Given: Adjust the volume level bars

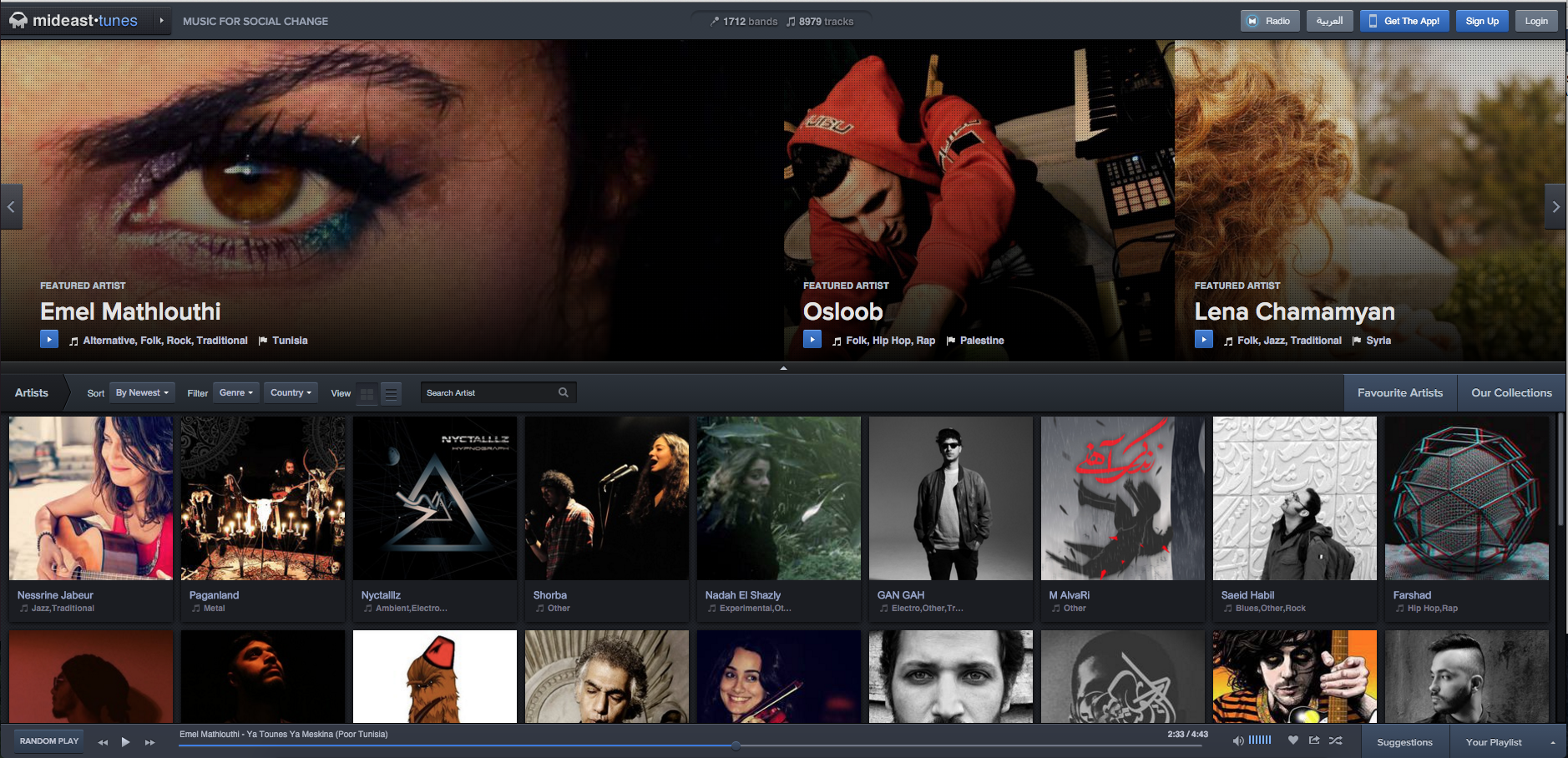Looking at the screenshot, I should (1260, 740).
